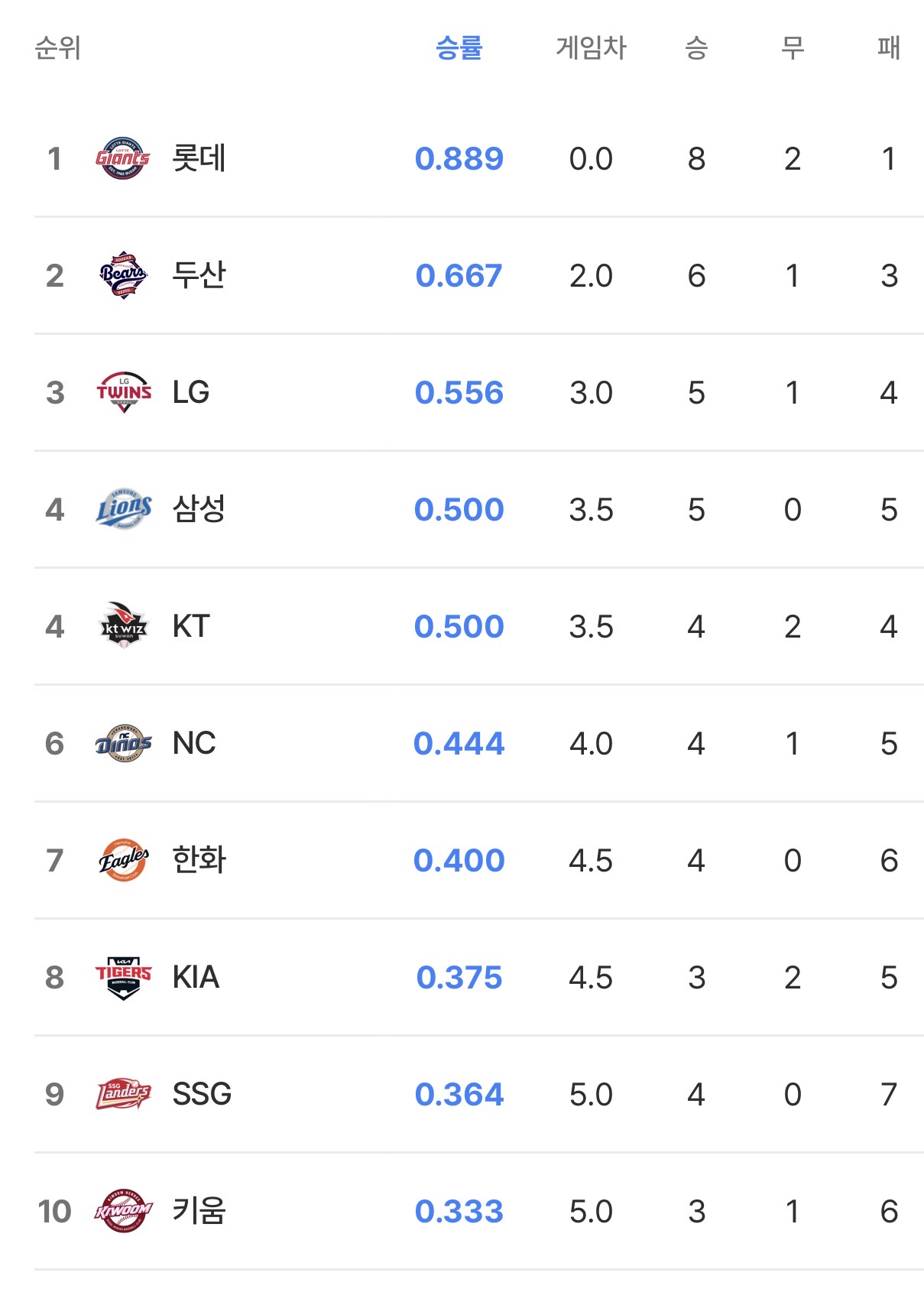Select the Hanwha Eagles logo
Image resolution: width=924 pixels, height=1292 pixels.
tap(123, 861)
